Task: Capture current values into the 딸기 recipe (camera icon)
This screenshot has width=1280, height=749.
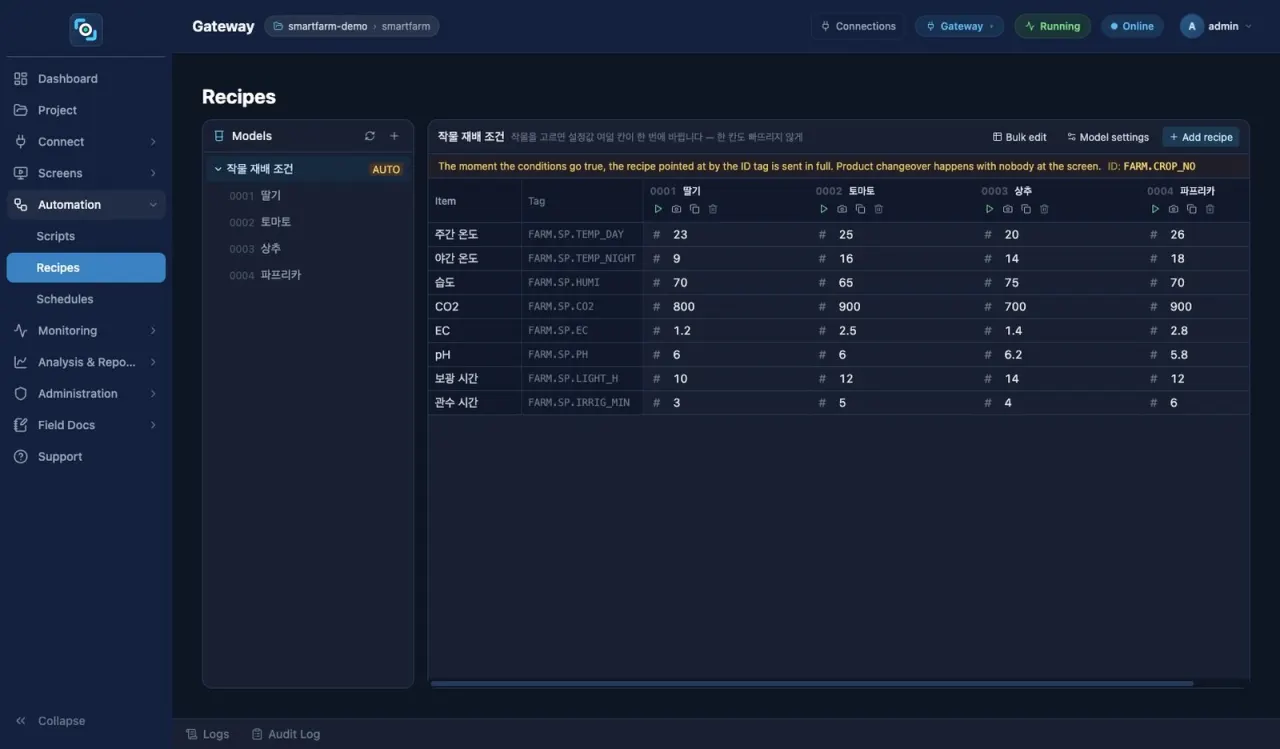Action: tap(676, 209)
